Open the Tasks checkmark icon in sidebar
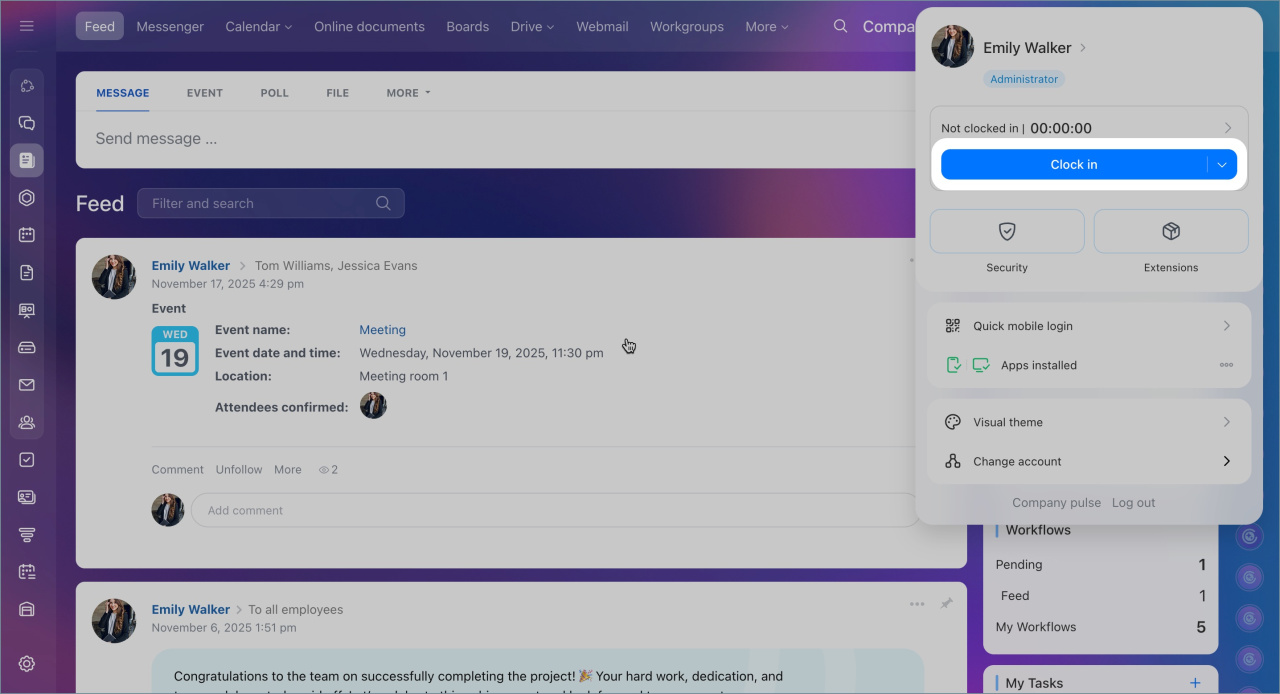 tap(27, 460)
